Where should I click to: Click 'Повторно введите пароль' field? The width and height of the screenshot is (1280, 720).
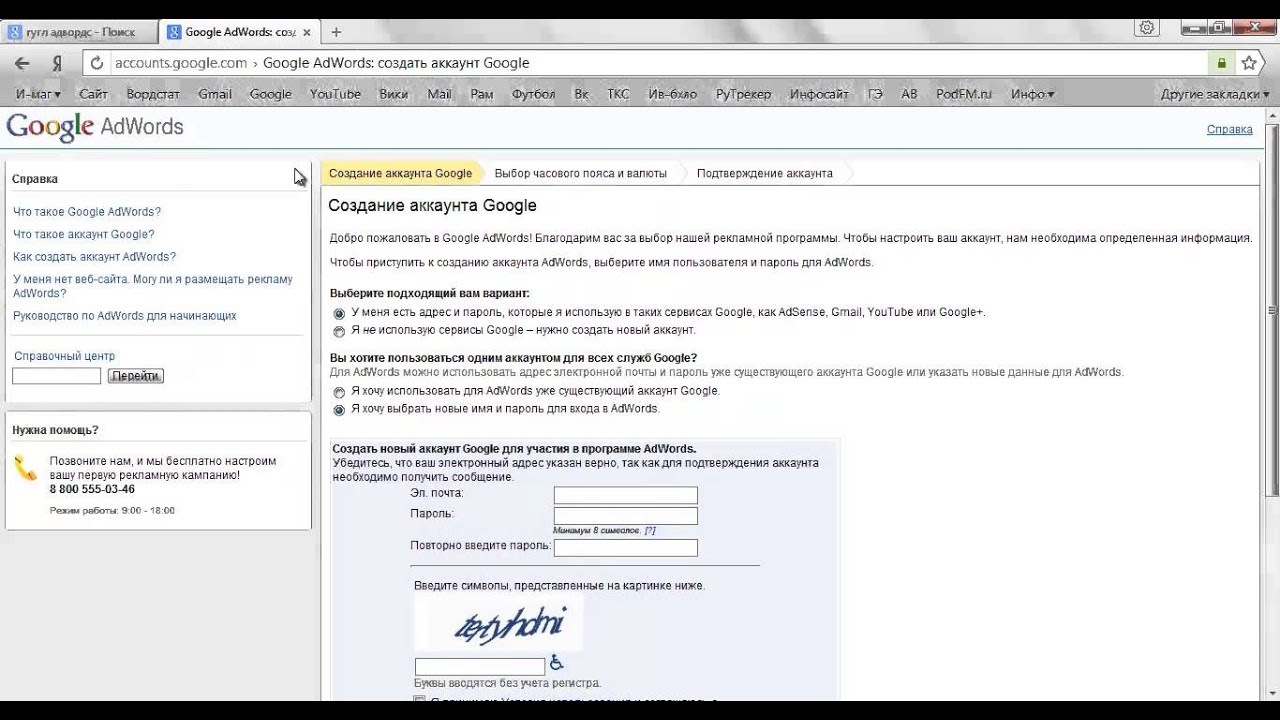(626, 548)
